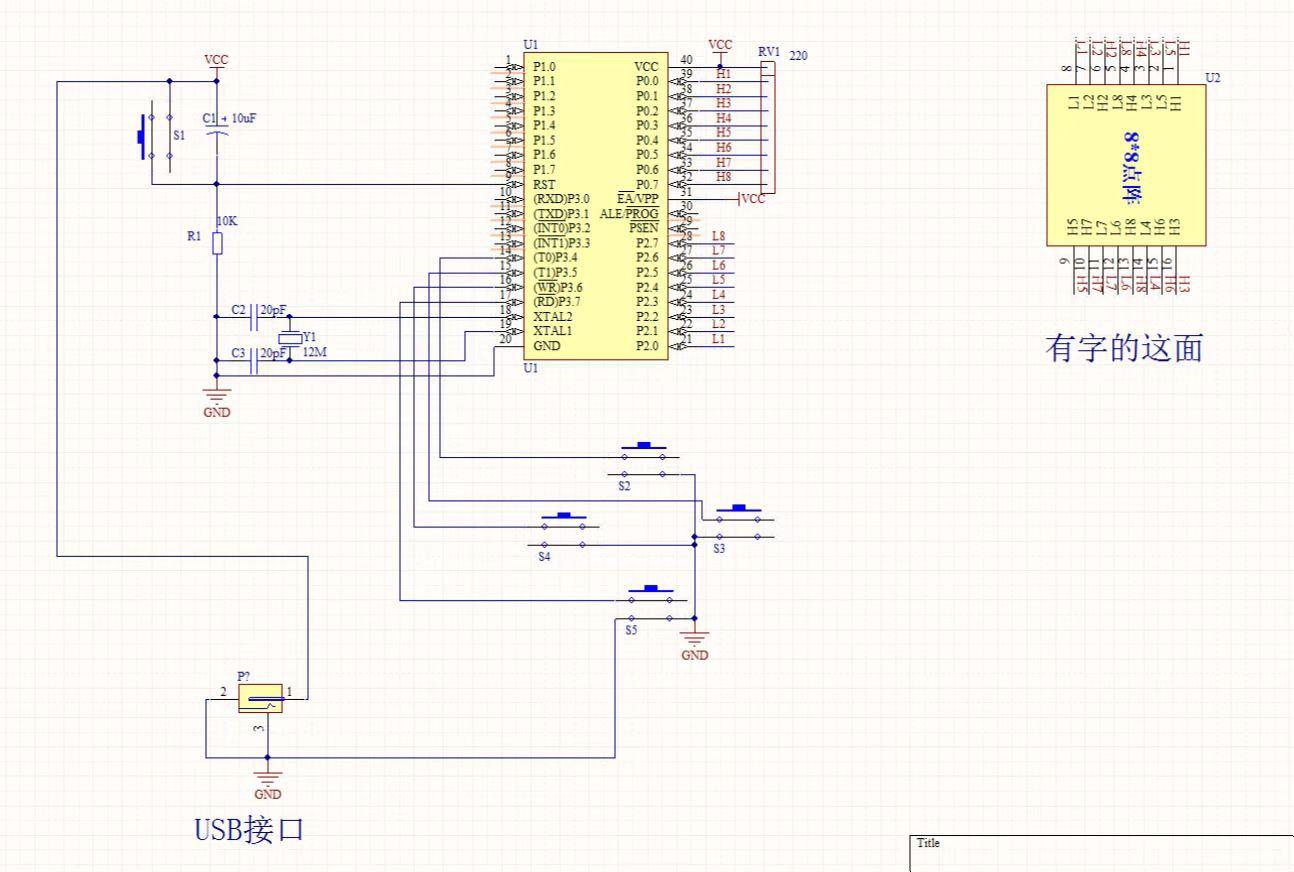Select GND power symbol below switch S5
Image resolution: width=1294 pixels, height=872 pixels.
pyautogui.click(x=694, y=643)
